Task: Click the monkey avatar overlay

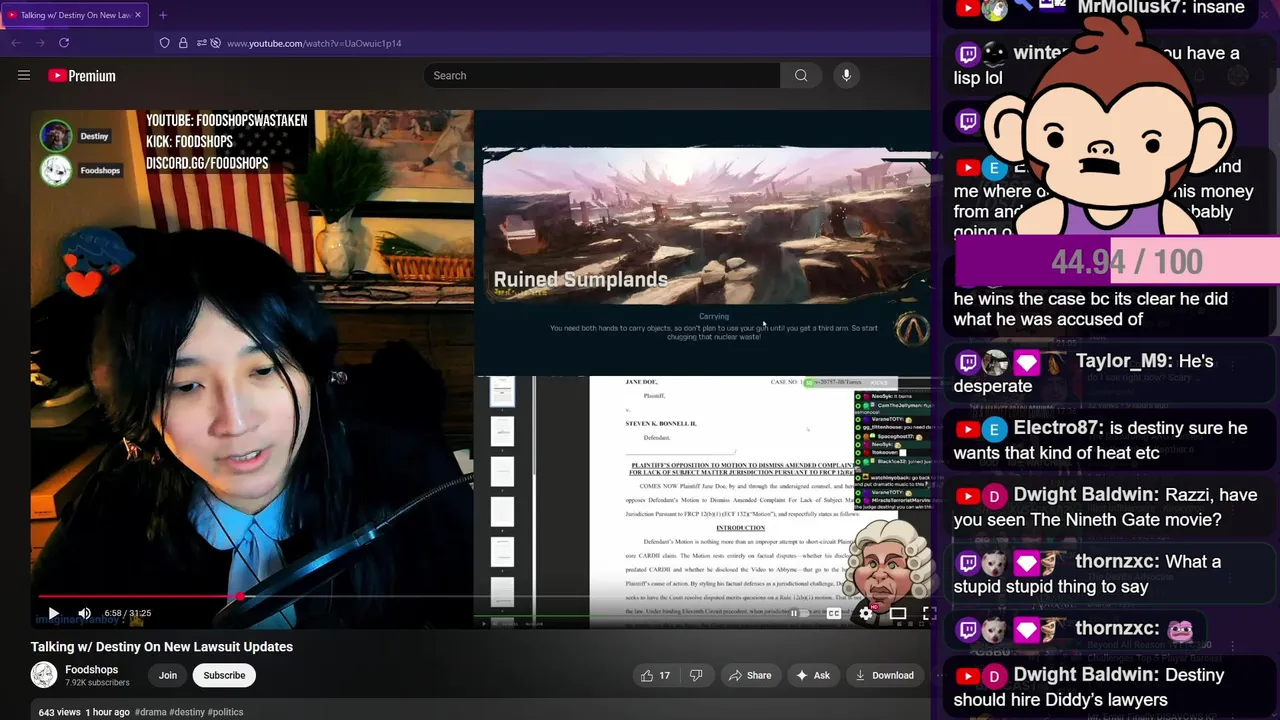Action: tap(1108, 135)
